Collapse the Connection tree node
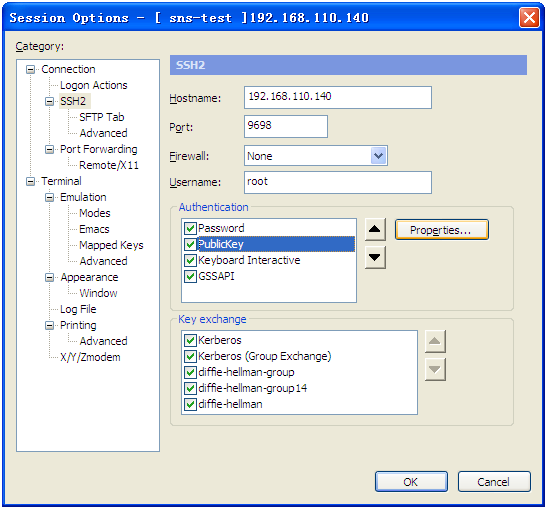The width and height of the screenshot is (547, 509). click(31, 69)
